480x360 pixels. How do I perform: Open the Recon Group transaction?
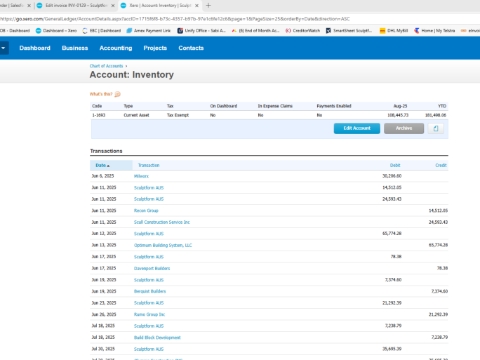(x=146, y=211)
